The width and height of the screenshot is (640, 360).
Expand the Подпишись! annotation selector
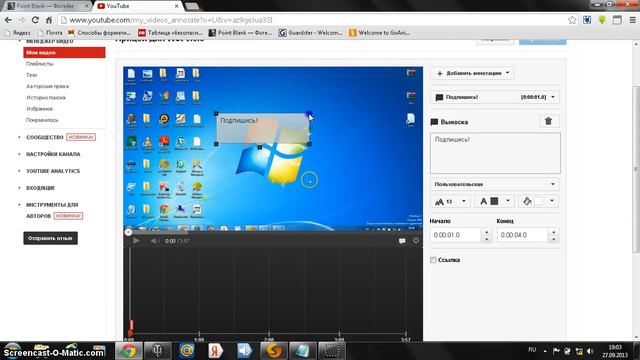495,97
